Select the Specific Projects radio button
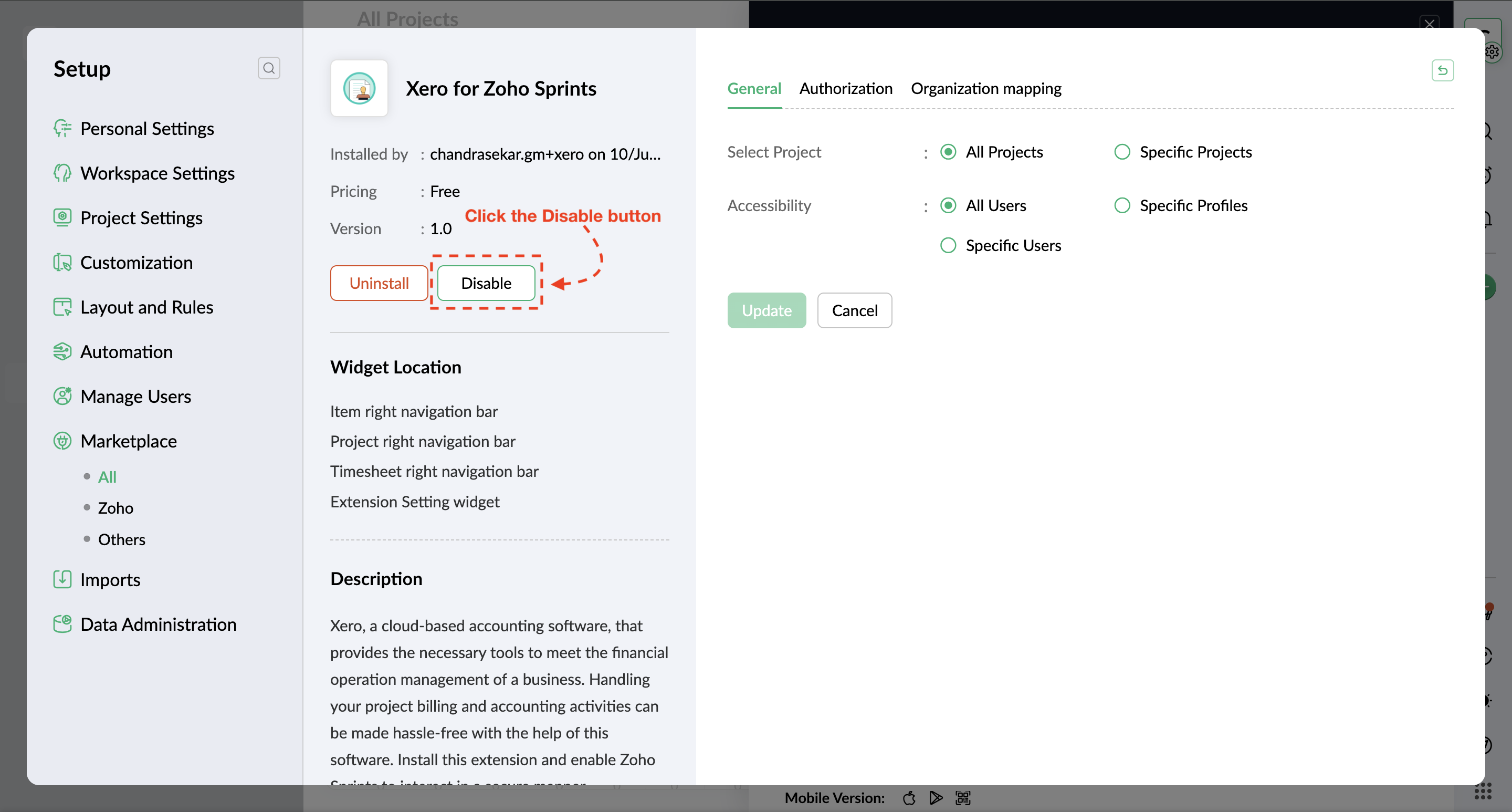1512x812 pixels. [x=1122, y=152]
